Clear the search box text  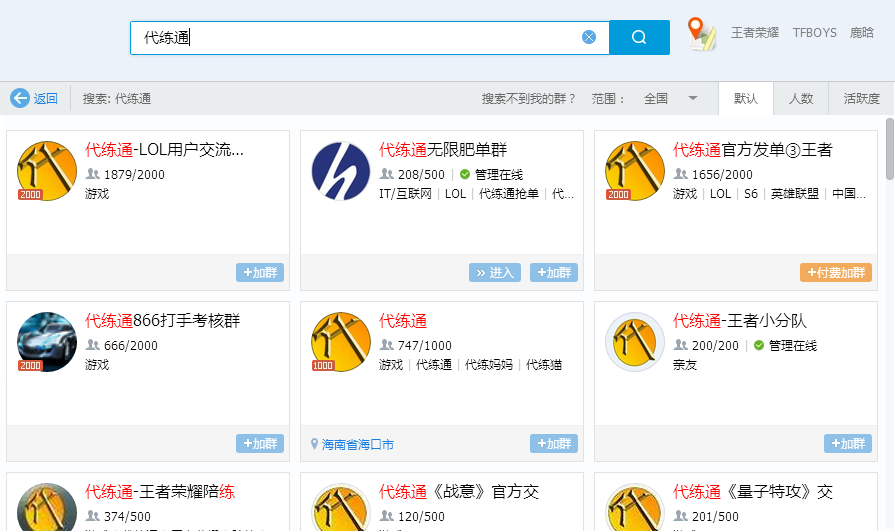coord(589,37)
